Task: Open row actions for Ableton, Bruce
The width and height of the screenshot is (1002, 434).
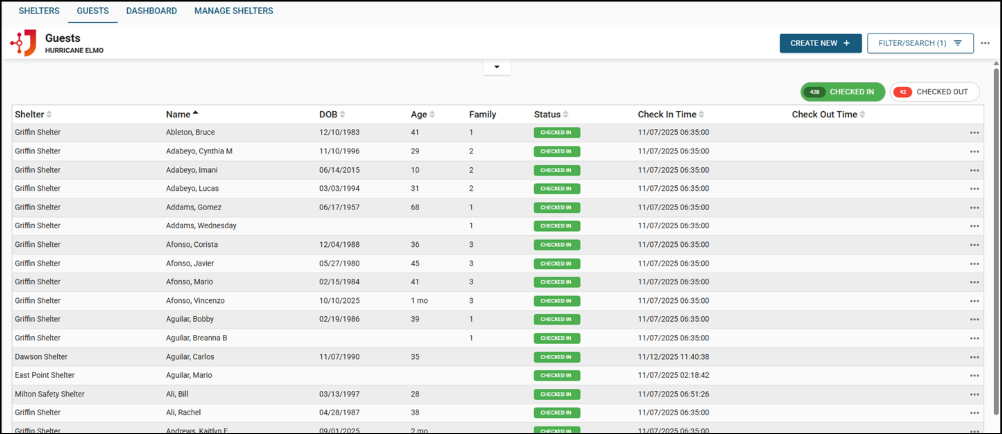Action: (974, 133)
